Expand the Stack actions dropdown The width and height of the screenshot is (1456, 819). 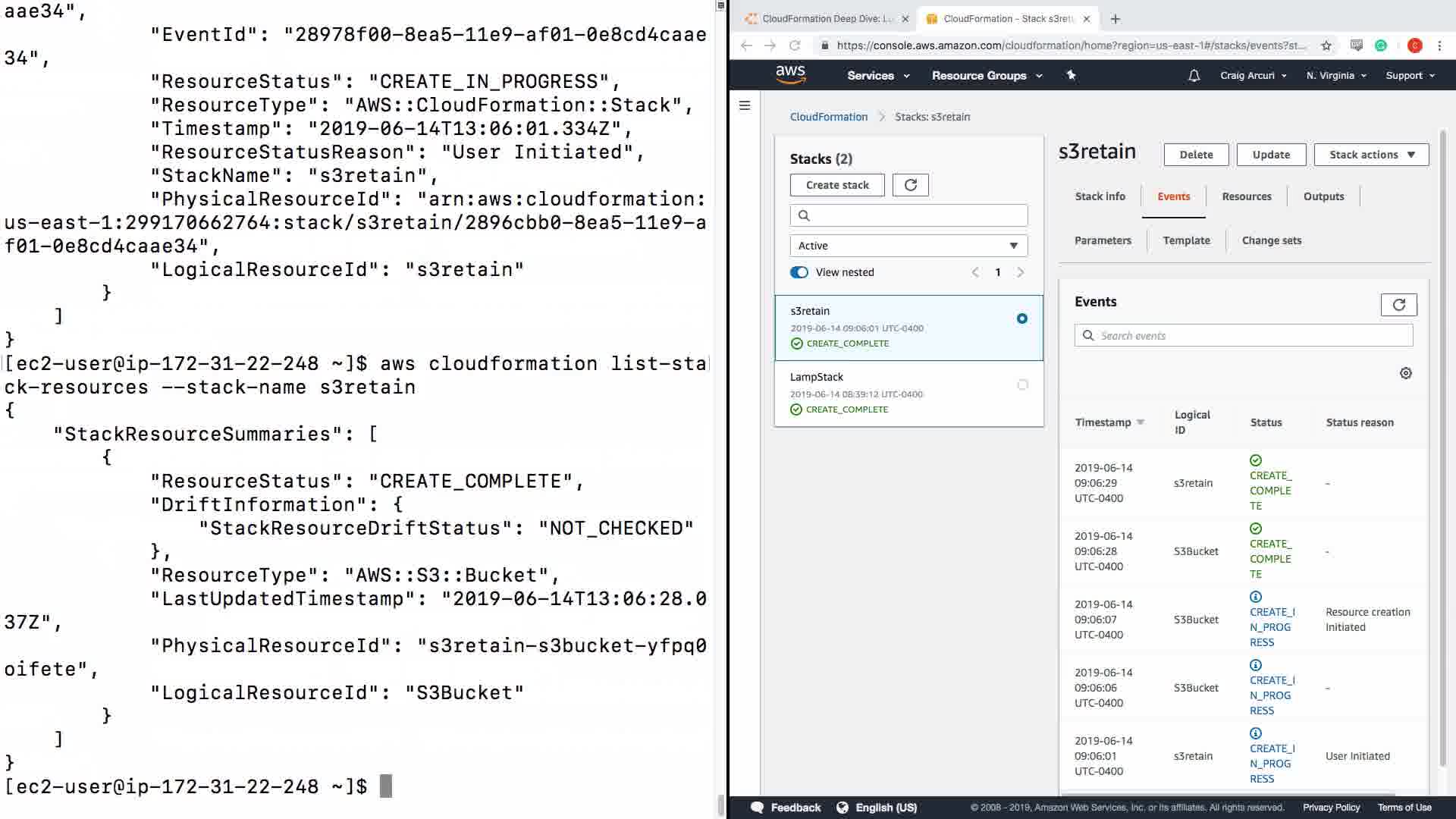pos(1371,155)
